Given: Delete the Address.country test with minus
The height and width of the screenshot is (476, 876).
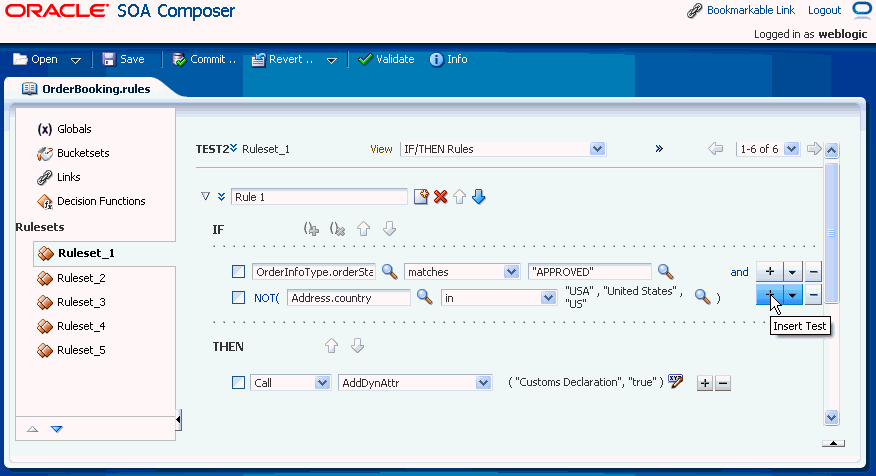Looking at the screenshot, I should click(813, 295).
